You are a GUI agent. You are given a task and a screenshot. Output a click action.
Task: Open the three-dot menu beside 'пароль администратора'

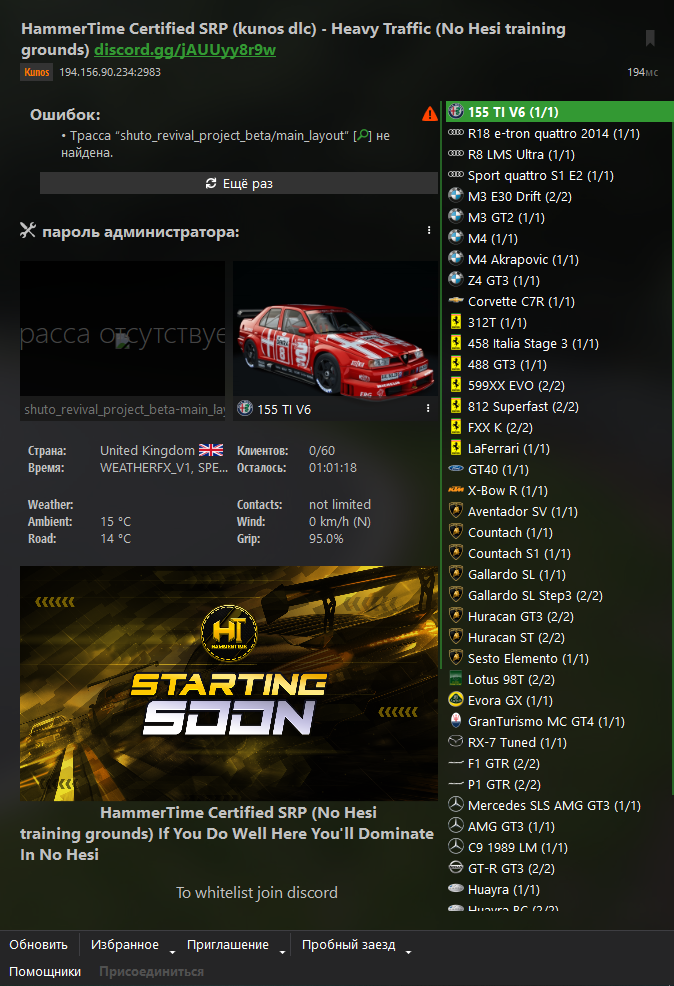click(x=429, y=231)
